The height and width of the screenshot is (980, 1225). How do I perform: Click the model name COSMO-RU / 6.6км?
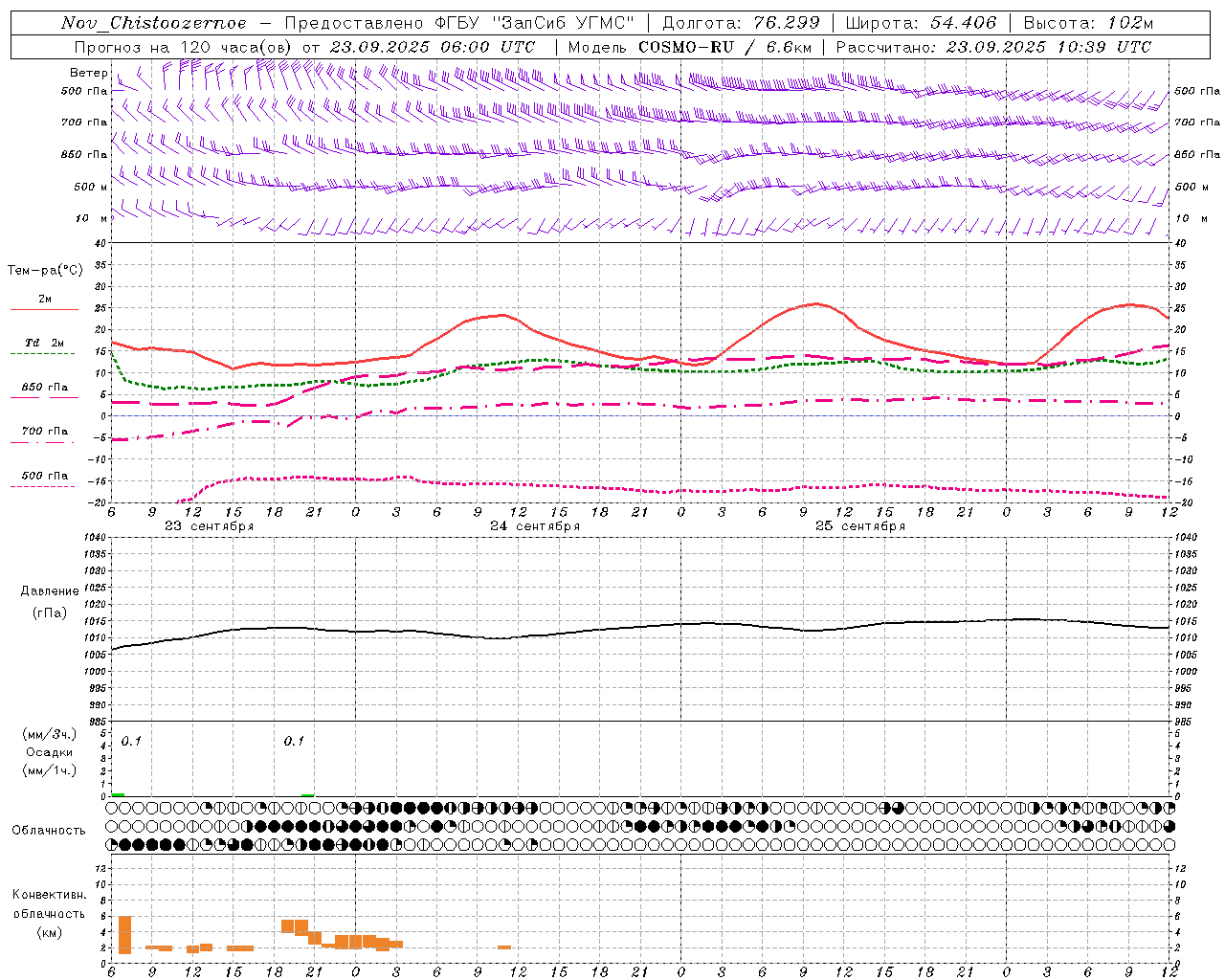(724, 47)
